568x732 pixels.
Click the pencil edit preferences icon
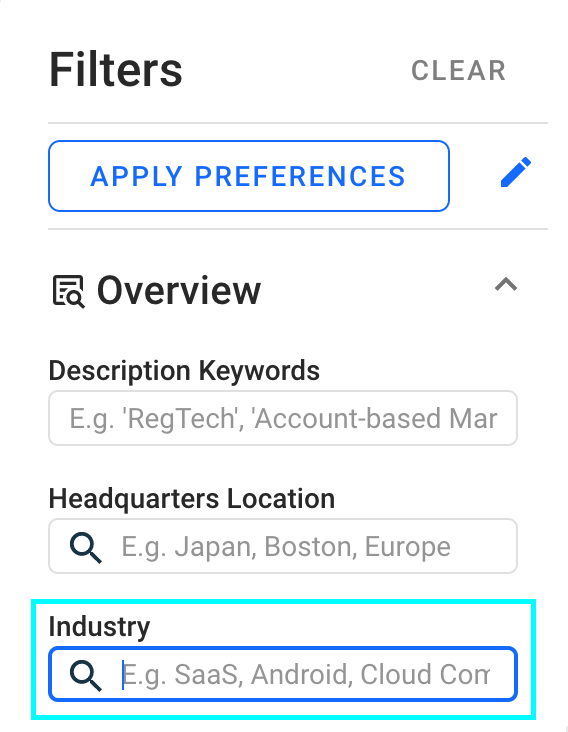pos(516,172)
